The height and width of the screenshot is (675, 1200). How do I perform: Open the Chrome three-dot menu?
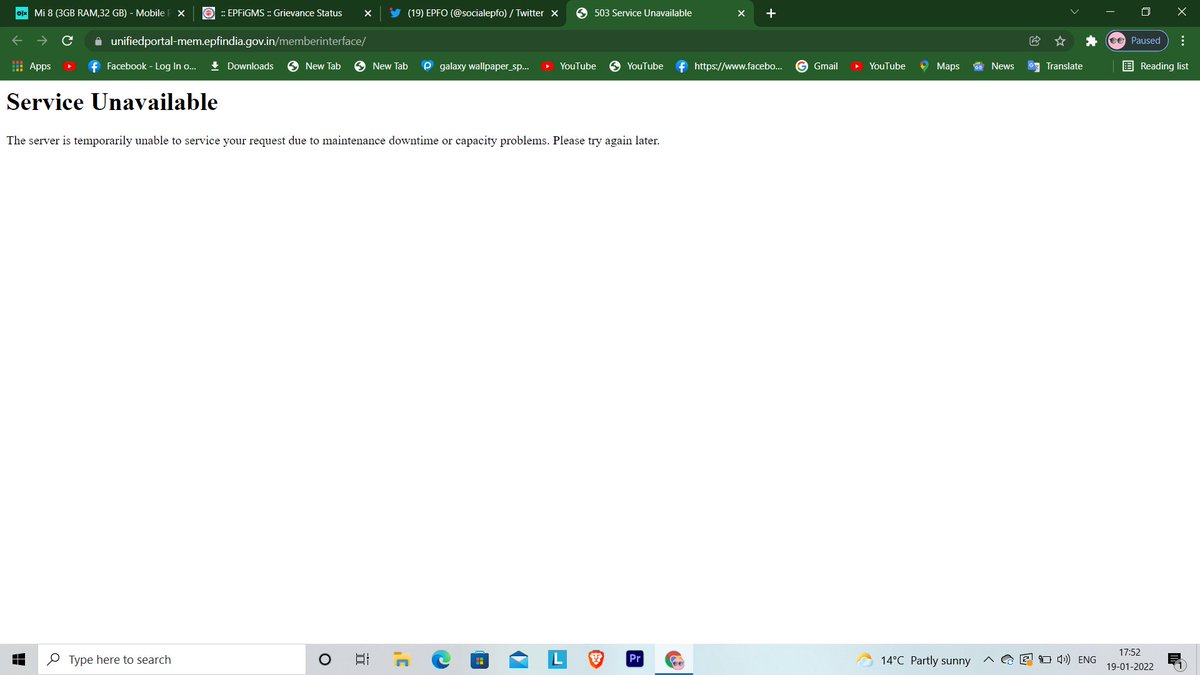[1182, 41]
